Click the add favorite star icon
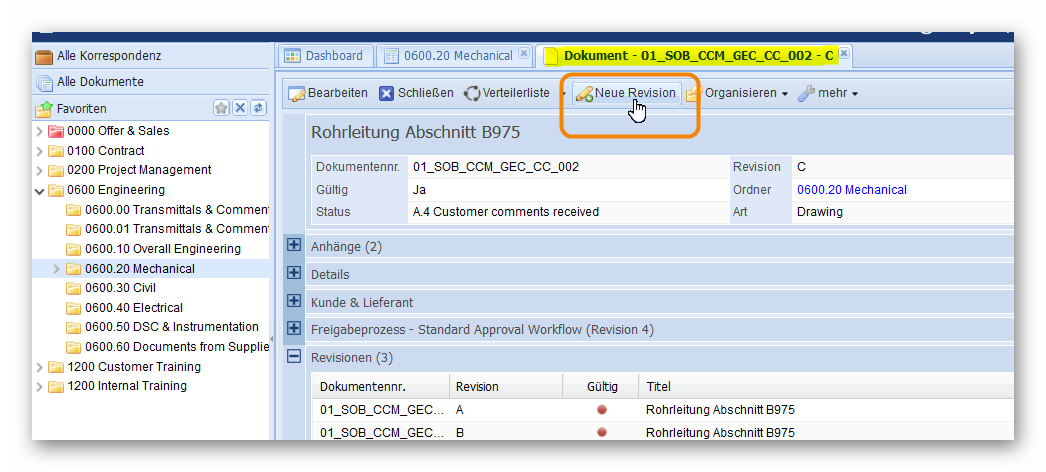This screenshot has height=472, width=1046. tap(221, 108)
